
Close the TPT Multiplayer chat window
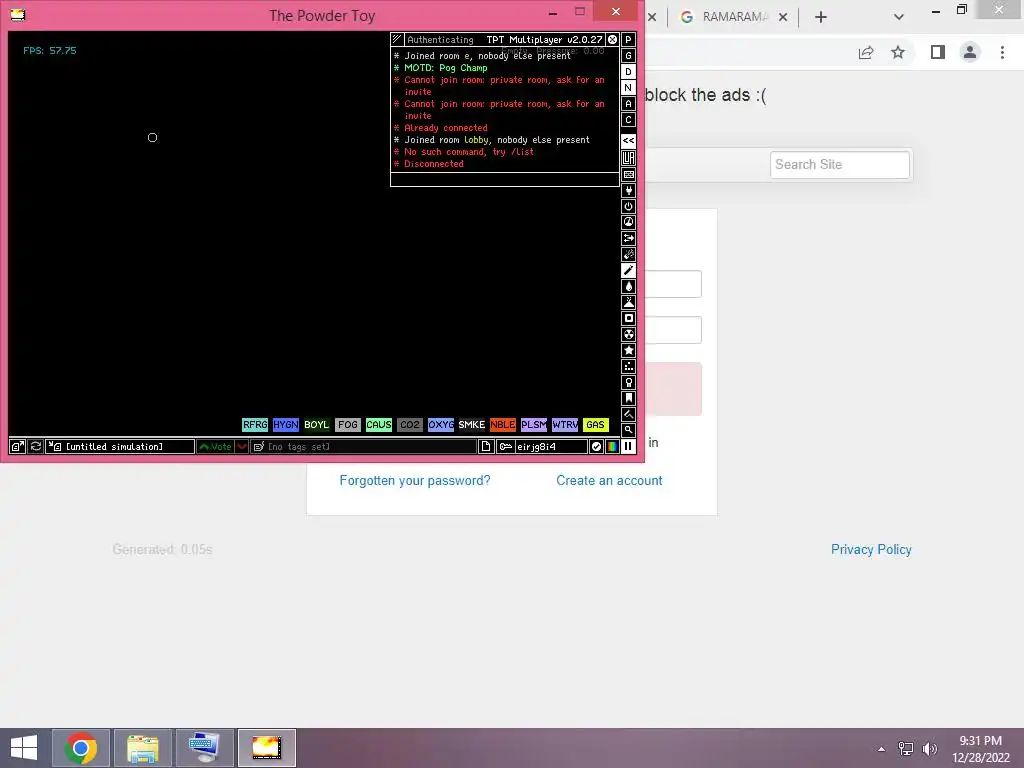coord(613,40)
